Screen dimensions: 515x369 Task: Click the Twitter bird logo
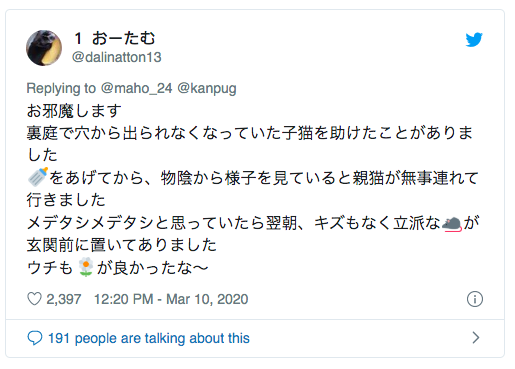(474, 40)
